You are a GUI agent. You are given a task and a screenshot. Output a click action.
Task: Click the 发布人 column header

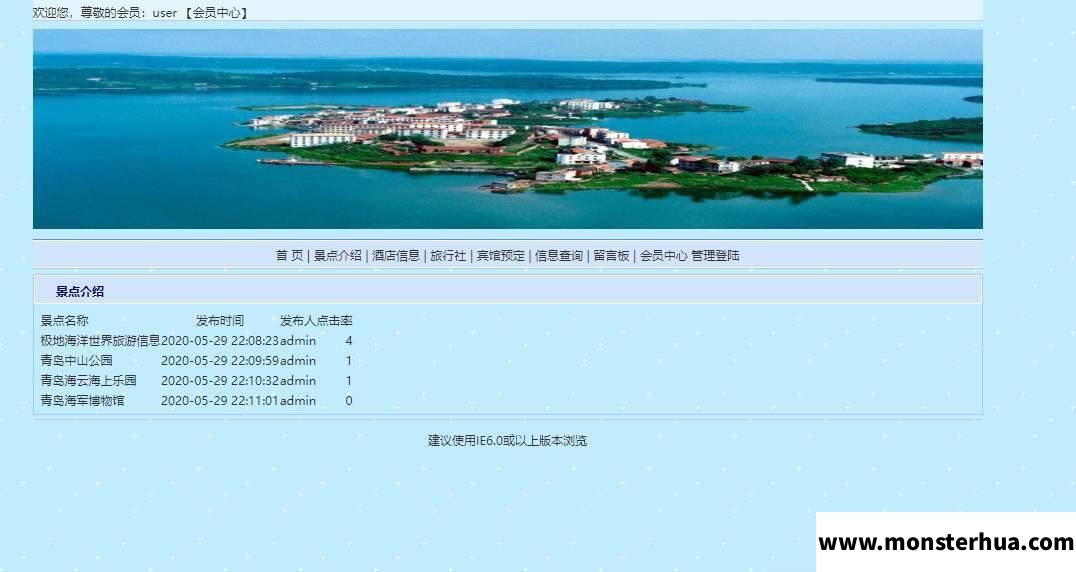coord(298,321)
